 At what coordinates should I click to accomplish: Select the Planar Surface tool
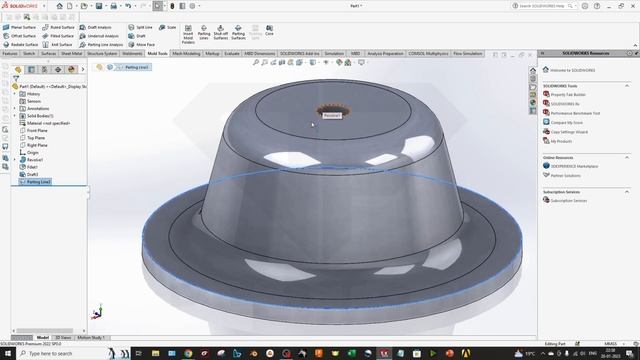(x=20, y=27)
